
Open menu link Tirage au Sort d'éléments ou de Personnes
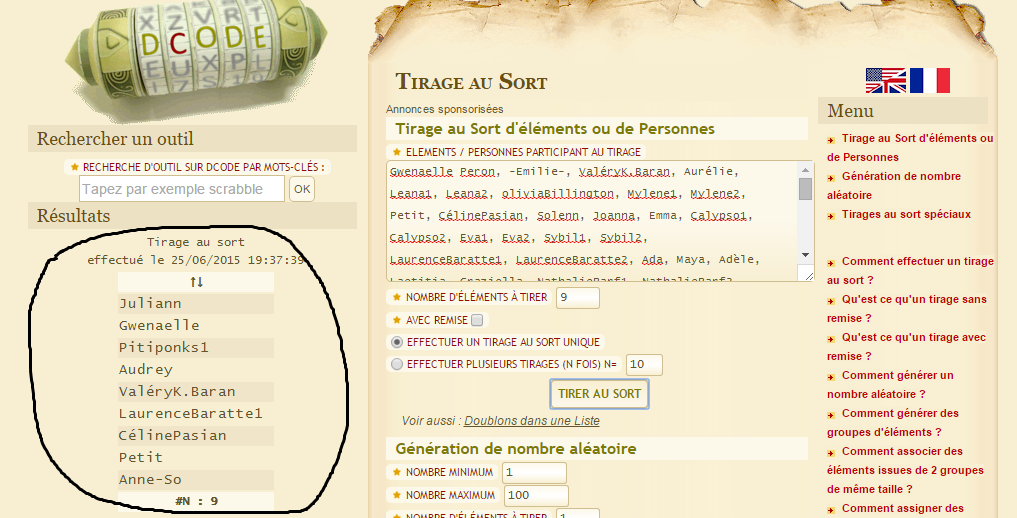(910, 147)
